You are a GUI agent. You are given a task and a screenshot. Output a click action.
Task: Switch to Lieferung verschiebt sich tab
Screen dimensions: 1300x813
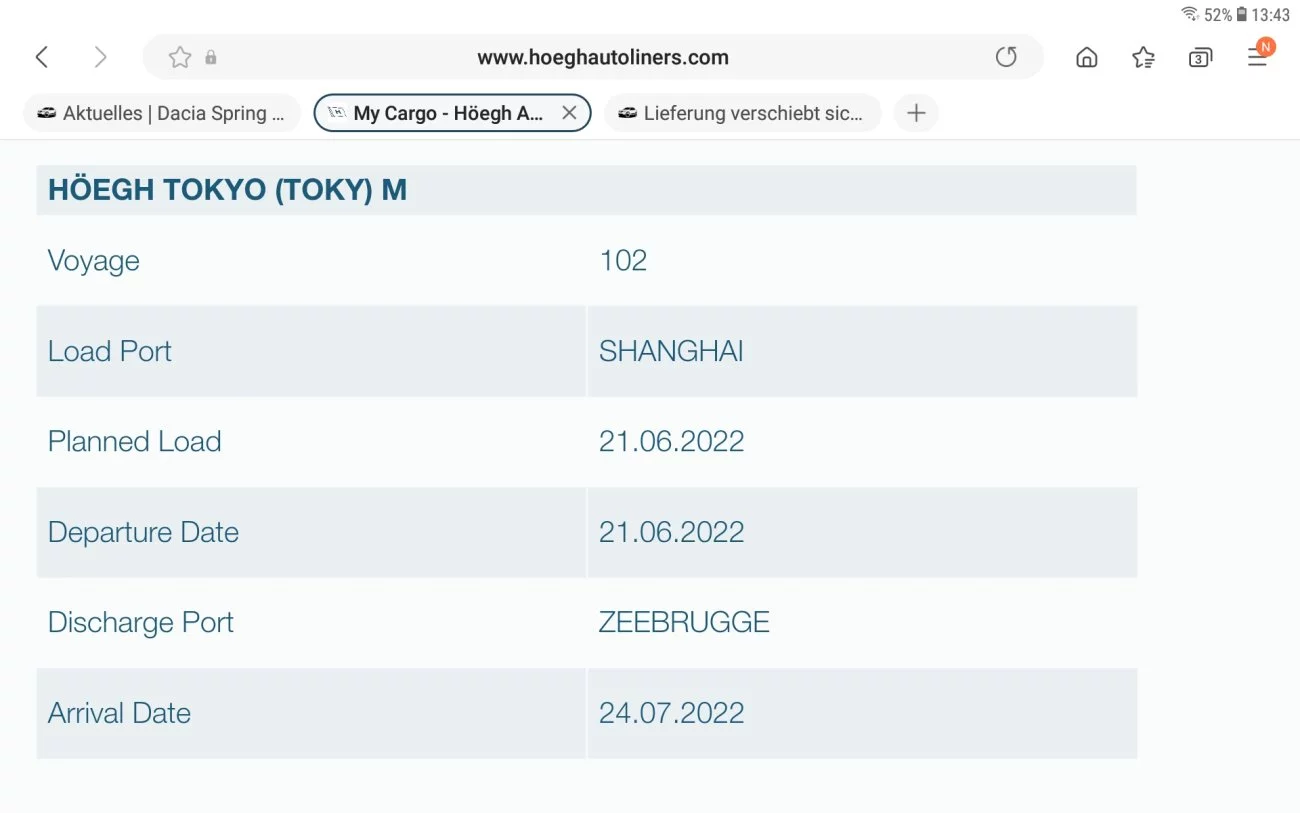pos(742,113)
